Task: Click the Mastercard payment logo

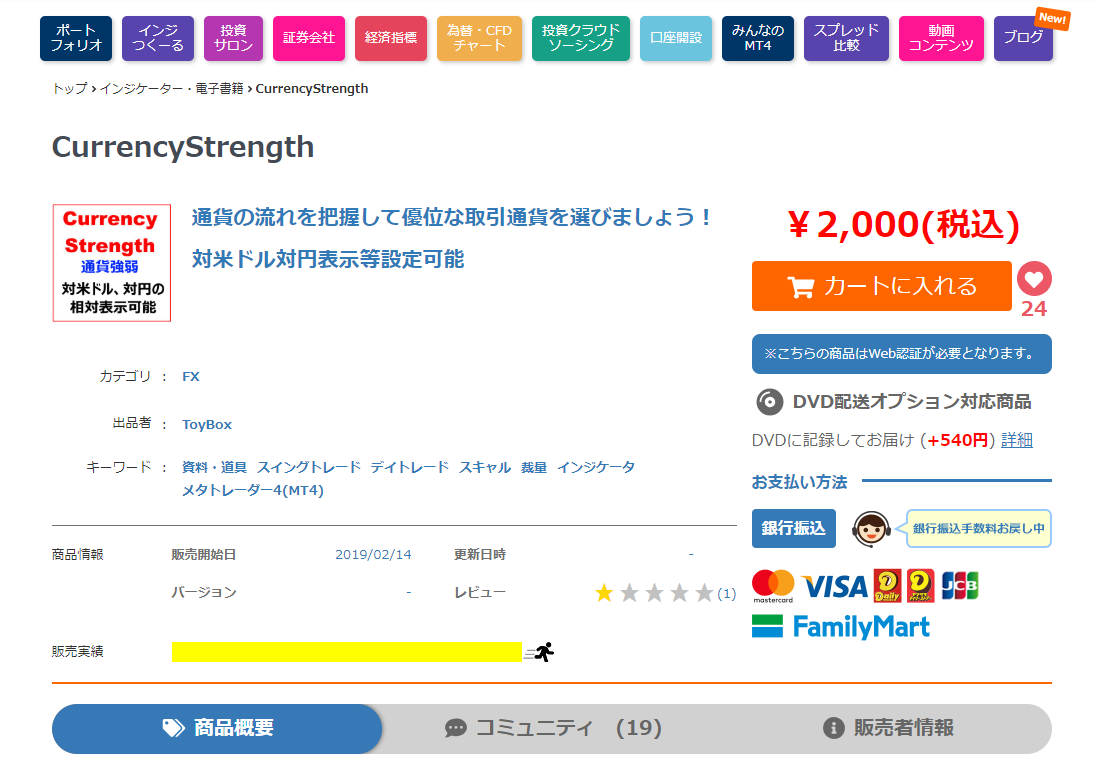Action: point(773,586)
